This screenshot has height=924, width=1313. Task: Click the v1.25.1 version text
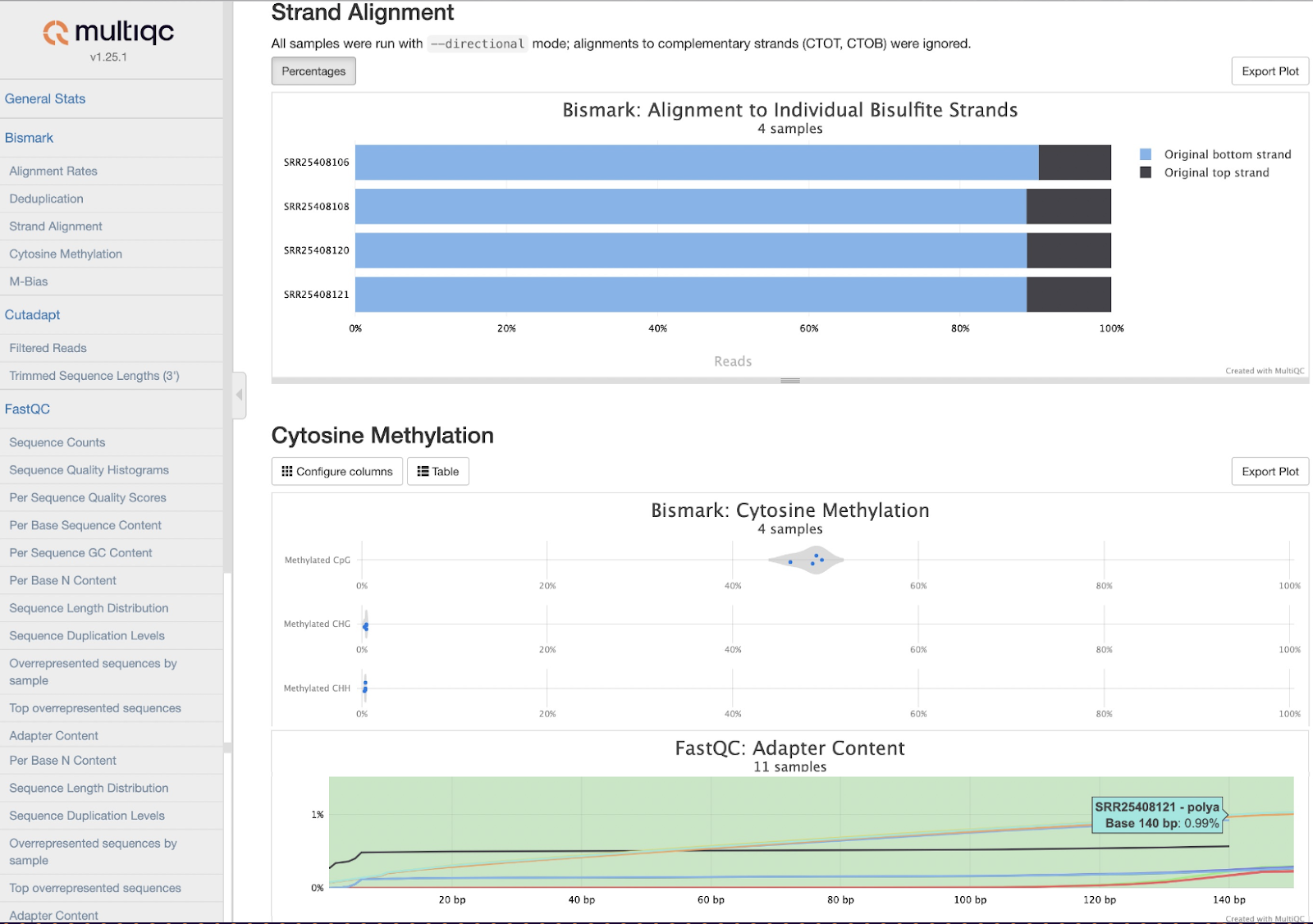pos(108,57)
